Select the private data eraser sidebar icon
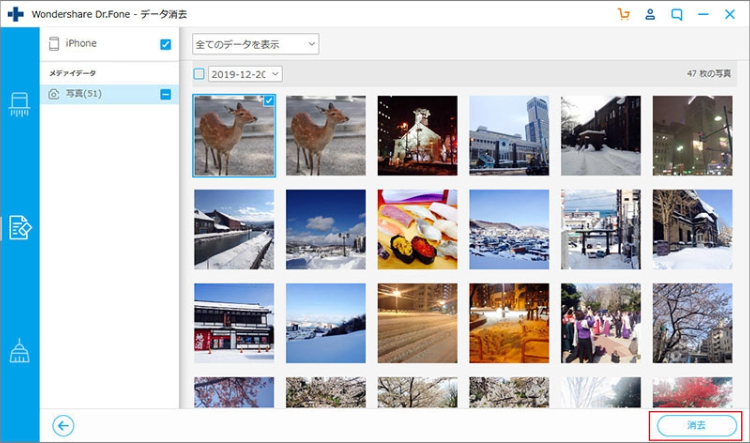750x443 pixels. click(19, 226)
